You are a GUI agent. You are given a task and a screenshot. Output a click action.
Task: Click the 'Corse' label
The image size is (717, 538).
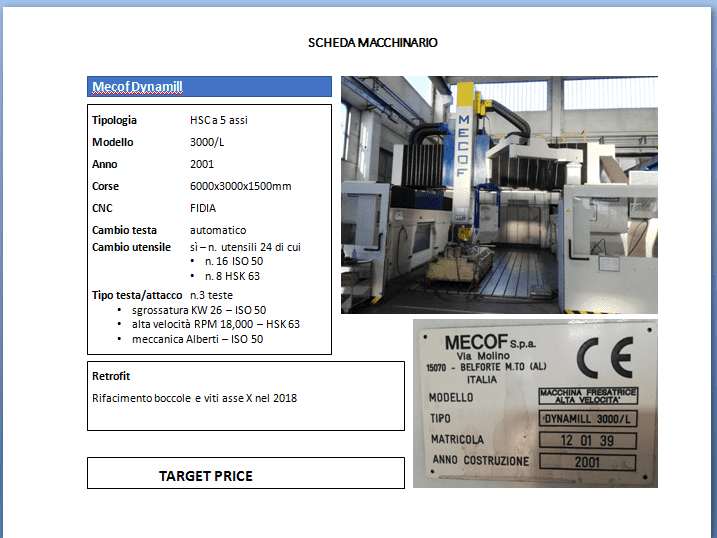[105, 186]
